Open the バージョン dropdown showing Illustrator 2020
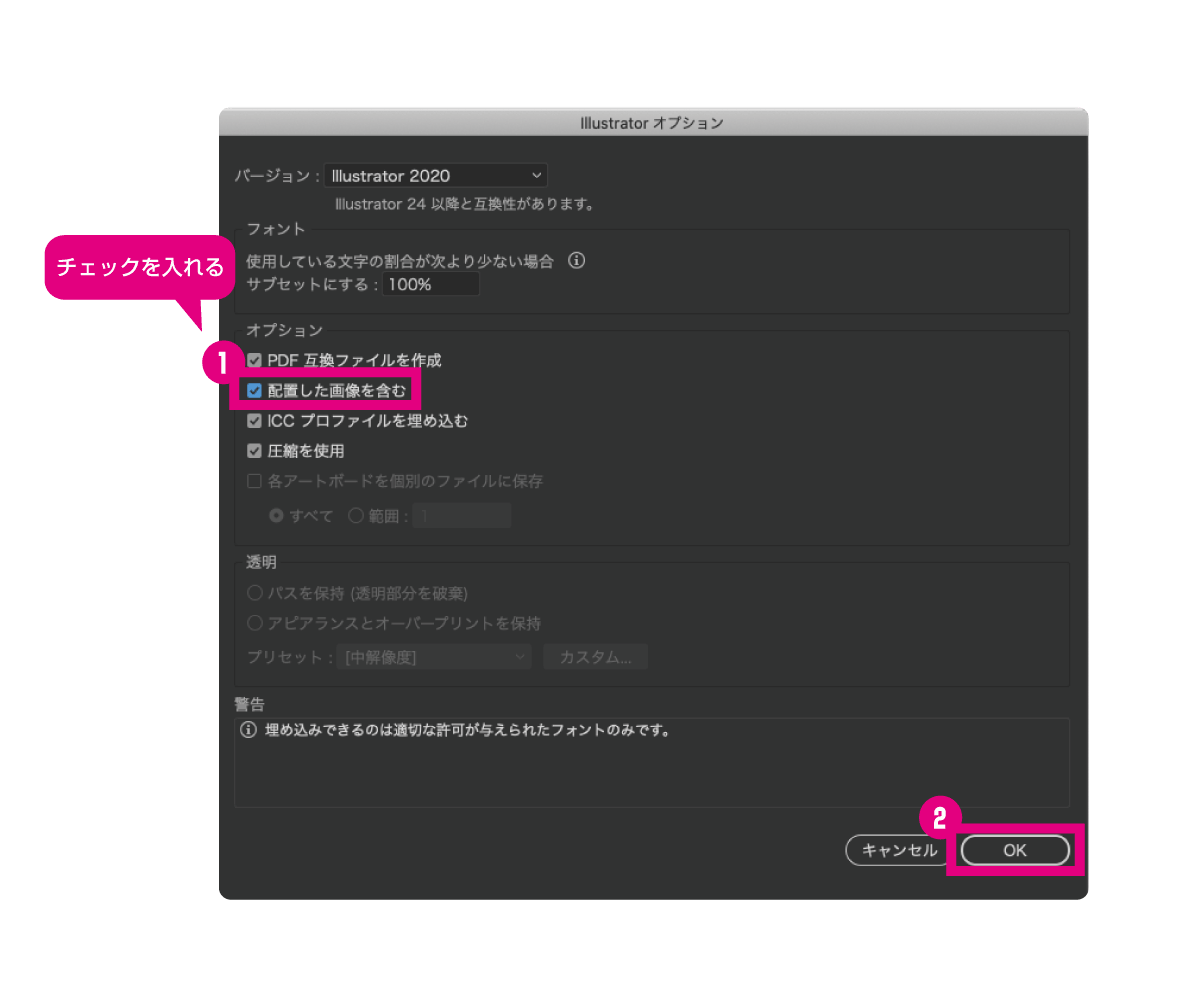Screen dimensions: 1200x1000 tap(436, 176)
